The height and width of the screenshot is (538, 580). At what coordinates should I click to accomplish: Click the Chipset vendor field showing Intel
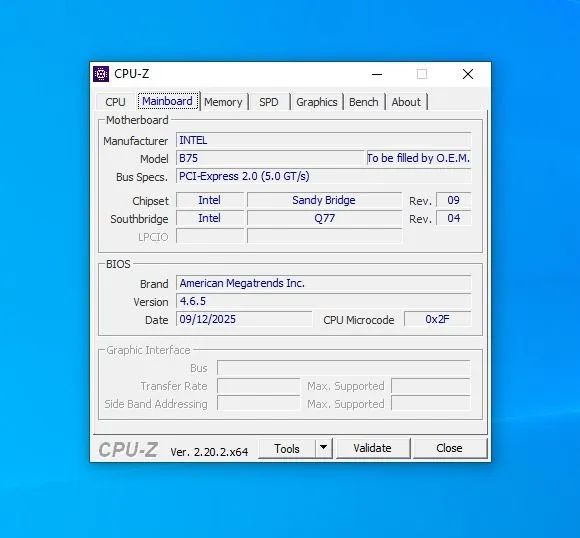(x=209, y=200)
